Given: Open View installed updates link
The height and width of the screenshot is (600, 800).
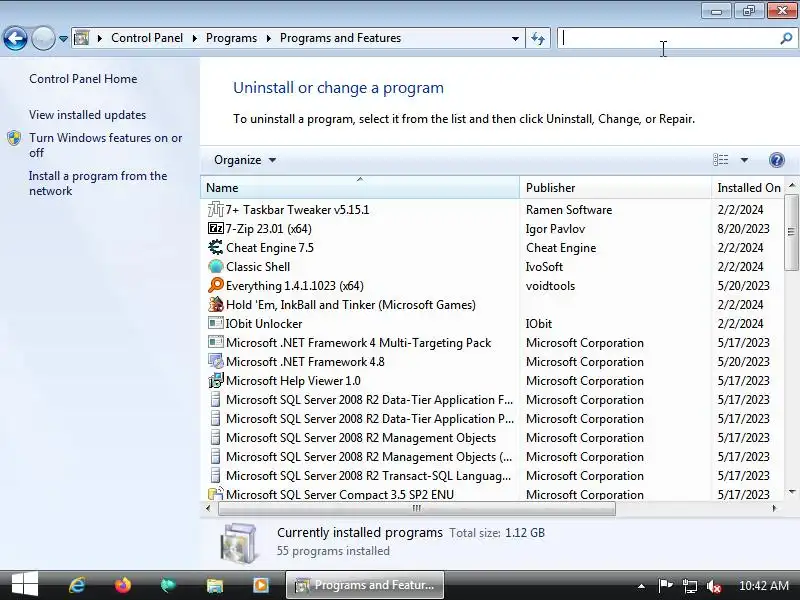Looking at the screenshot, I should tap(87, 115).
